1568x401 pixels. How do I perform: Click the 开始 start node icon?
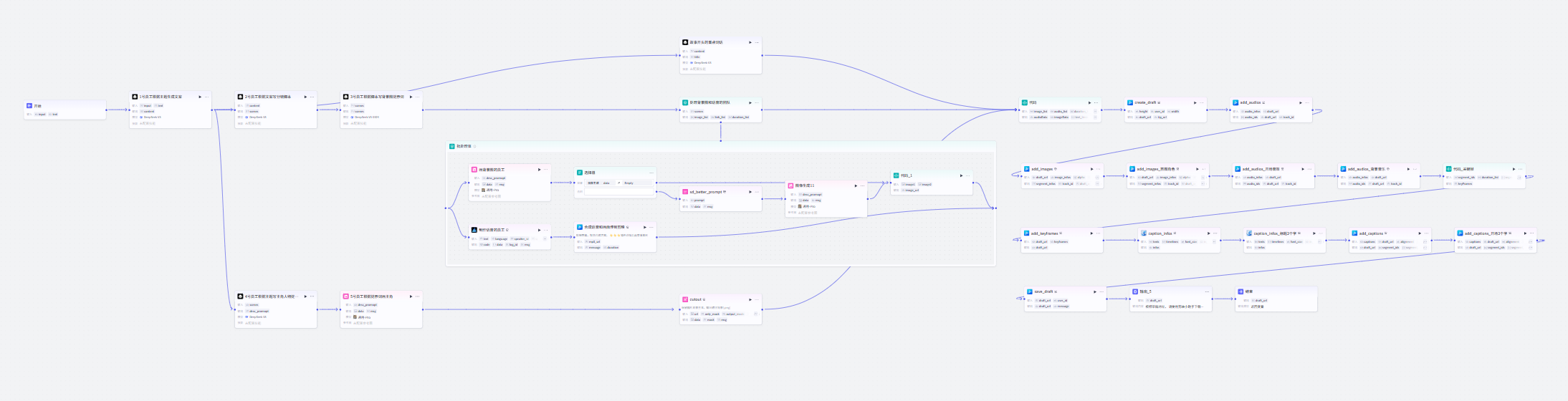[x=29, y=105]
